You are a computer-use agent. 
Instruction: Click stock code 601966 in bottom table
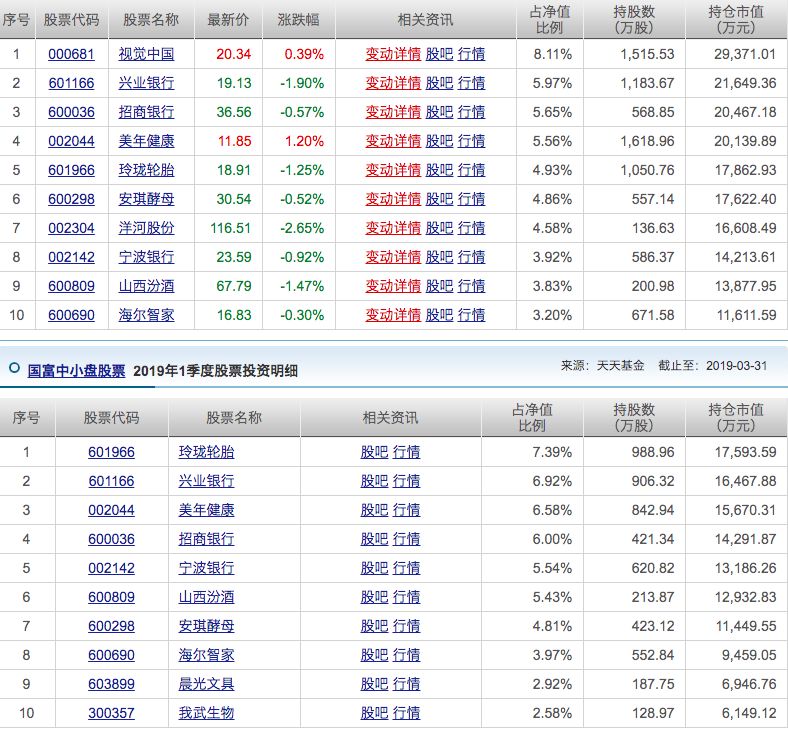(111, 452)
